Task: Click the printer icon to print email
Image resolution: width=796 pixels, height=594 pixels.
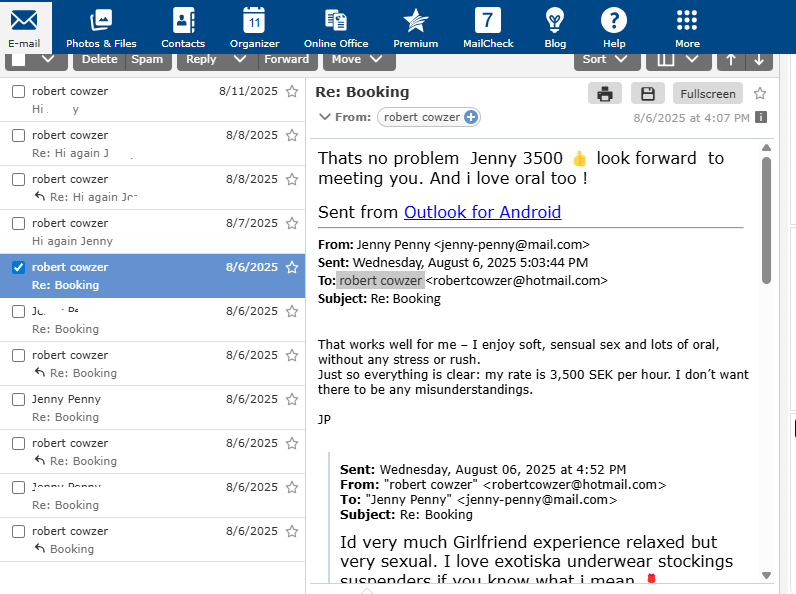Action: coord(604,94)
